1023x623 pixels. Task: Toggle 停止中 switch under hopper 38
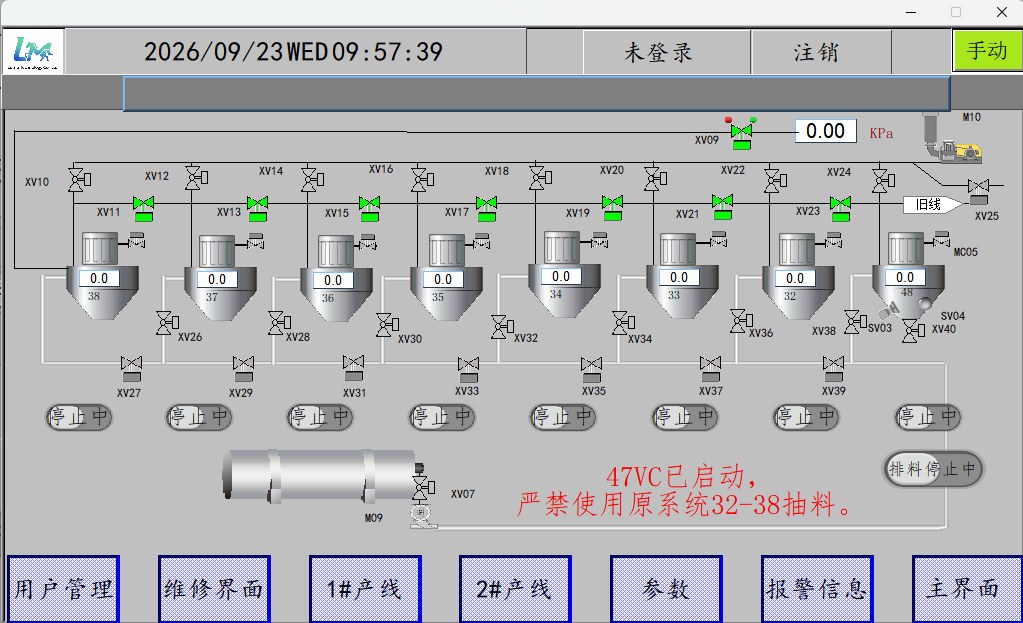tap(80, 417)
